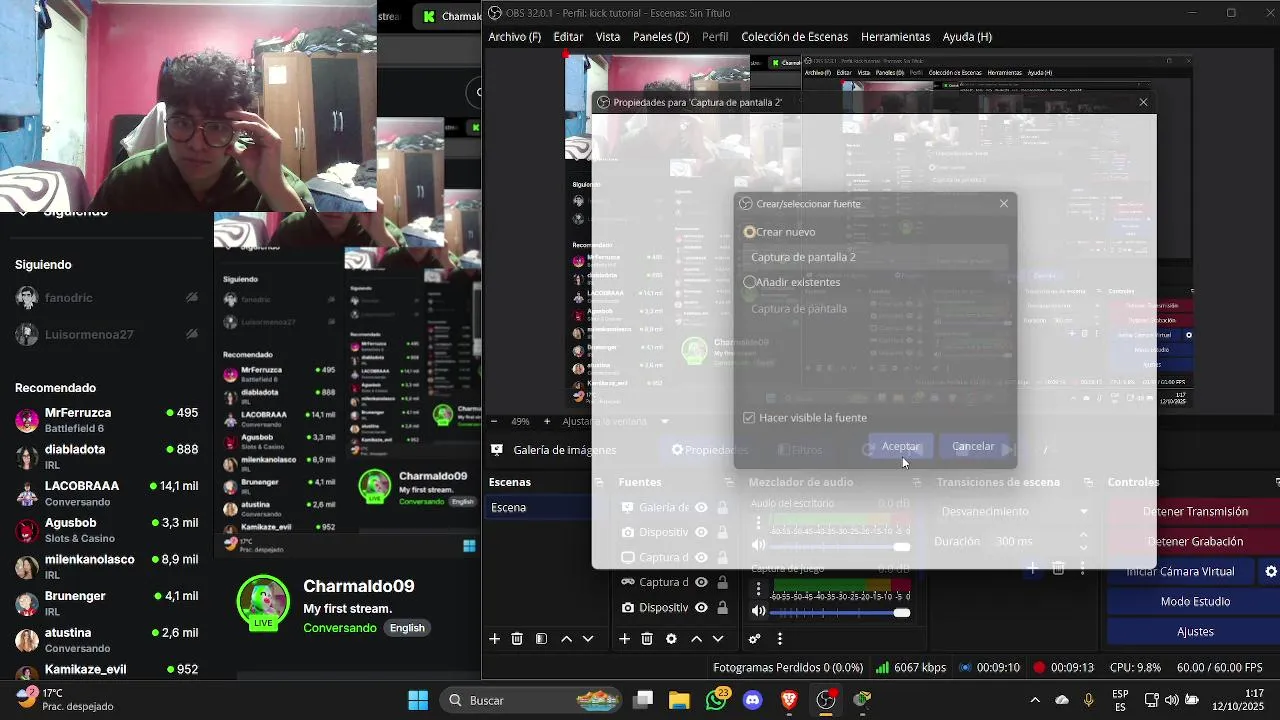Viewport: 1280px width, 720px height.
Task: Pop out the Escenas dock panel
Action: pos(599,482)
